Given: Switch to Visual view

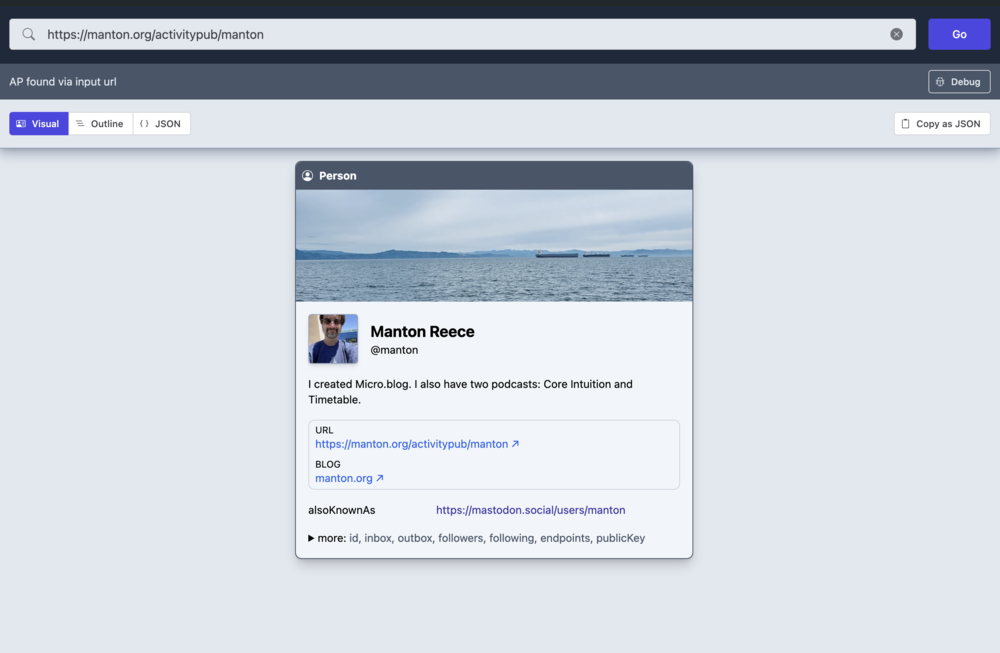Looking at the screenshot, I should (39, 124).
